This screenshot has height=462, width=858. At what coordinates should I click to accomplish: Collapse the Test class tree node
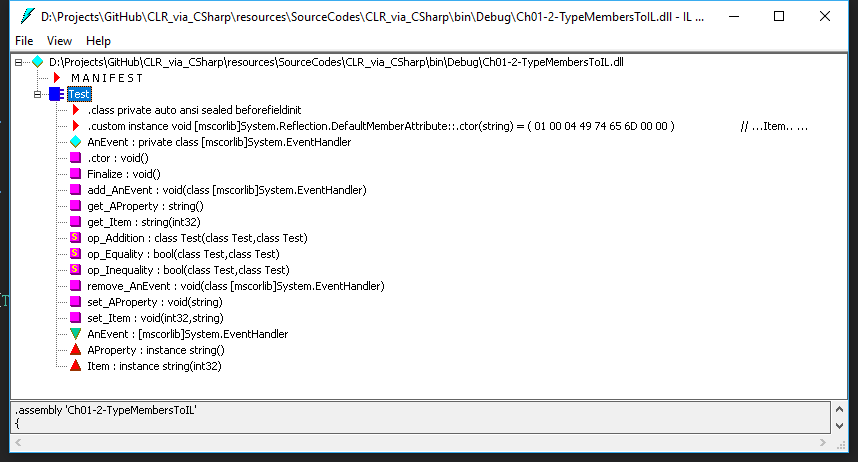coord(38,94)
